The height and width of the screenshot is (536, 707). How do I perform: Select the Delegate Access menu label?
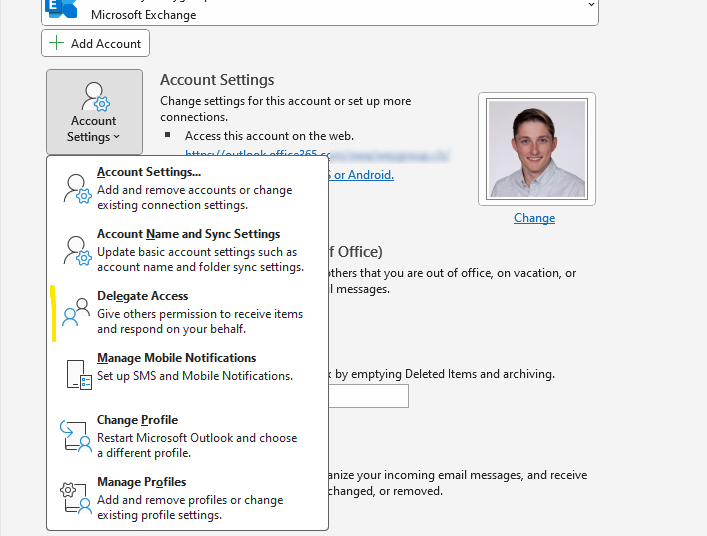click(x=142, y=296)
